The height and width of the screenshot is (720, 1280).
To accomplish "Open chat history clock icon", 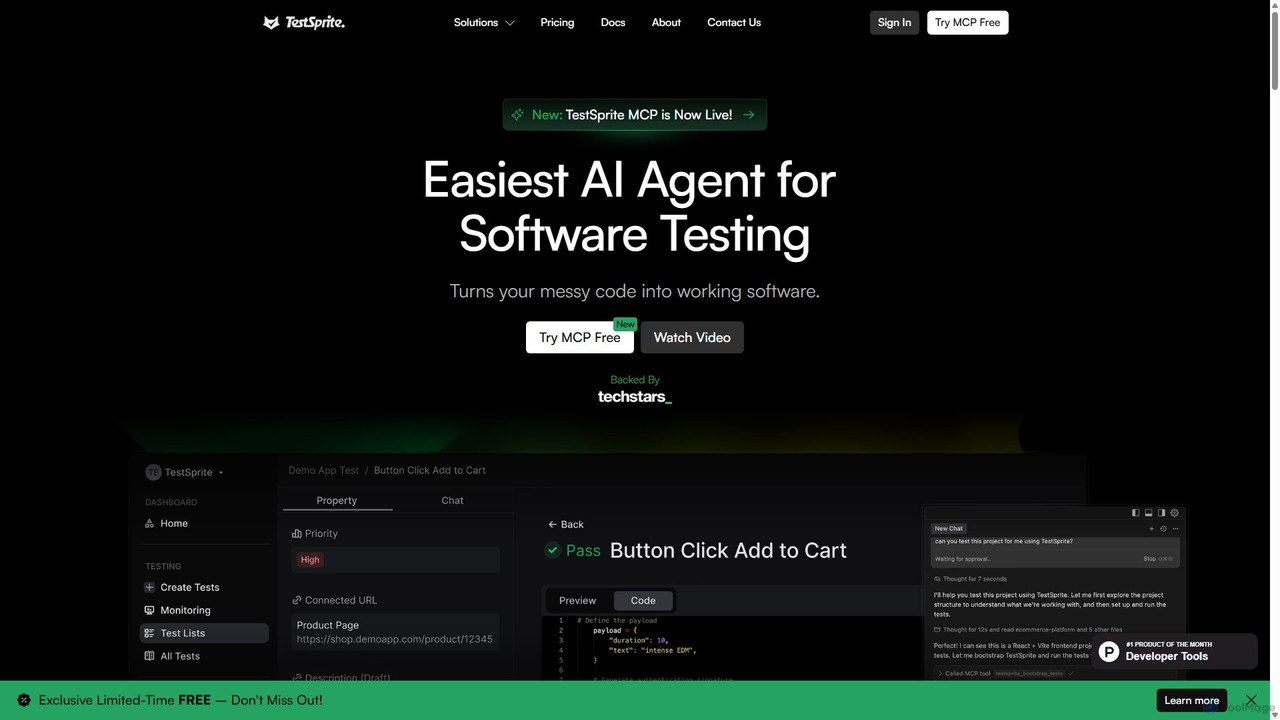I will click(1163, 529).
